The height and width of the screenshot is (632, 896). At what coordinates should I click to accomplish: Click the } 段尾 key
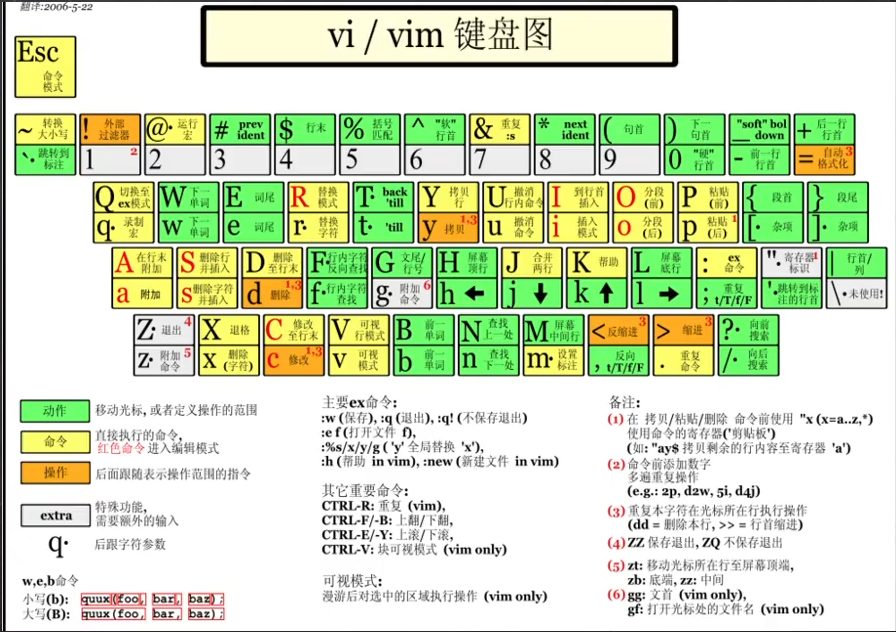tap(838, 197)
